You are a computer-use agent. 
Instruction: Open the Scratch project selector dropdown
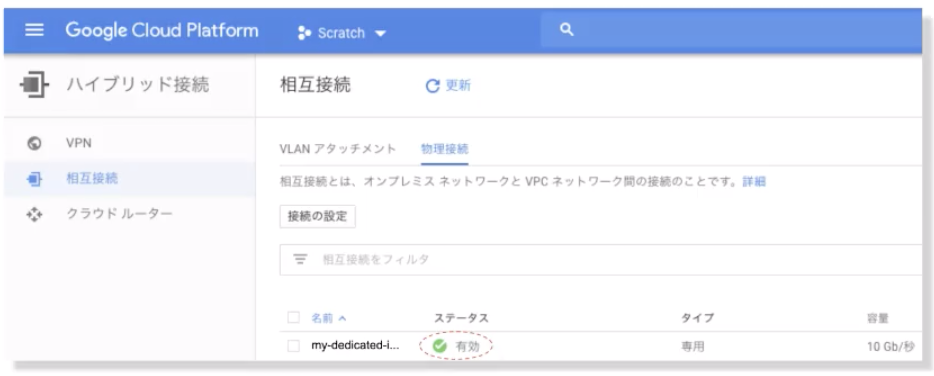(x=342, y=33)
